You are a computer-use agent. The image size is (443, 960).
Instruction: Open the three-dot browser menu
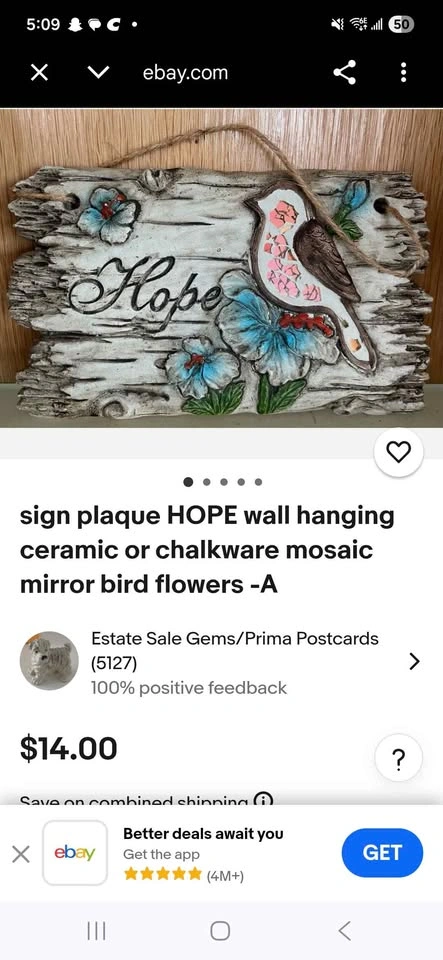[403, 73]
